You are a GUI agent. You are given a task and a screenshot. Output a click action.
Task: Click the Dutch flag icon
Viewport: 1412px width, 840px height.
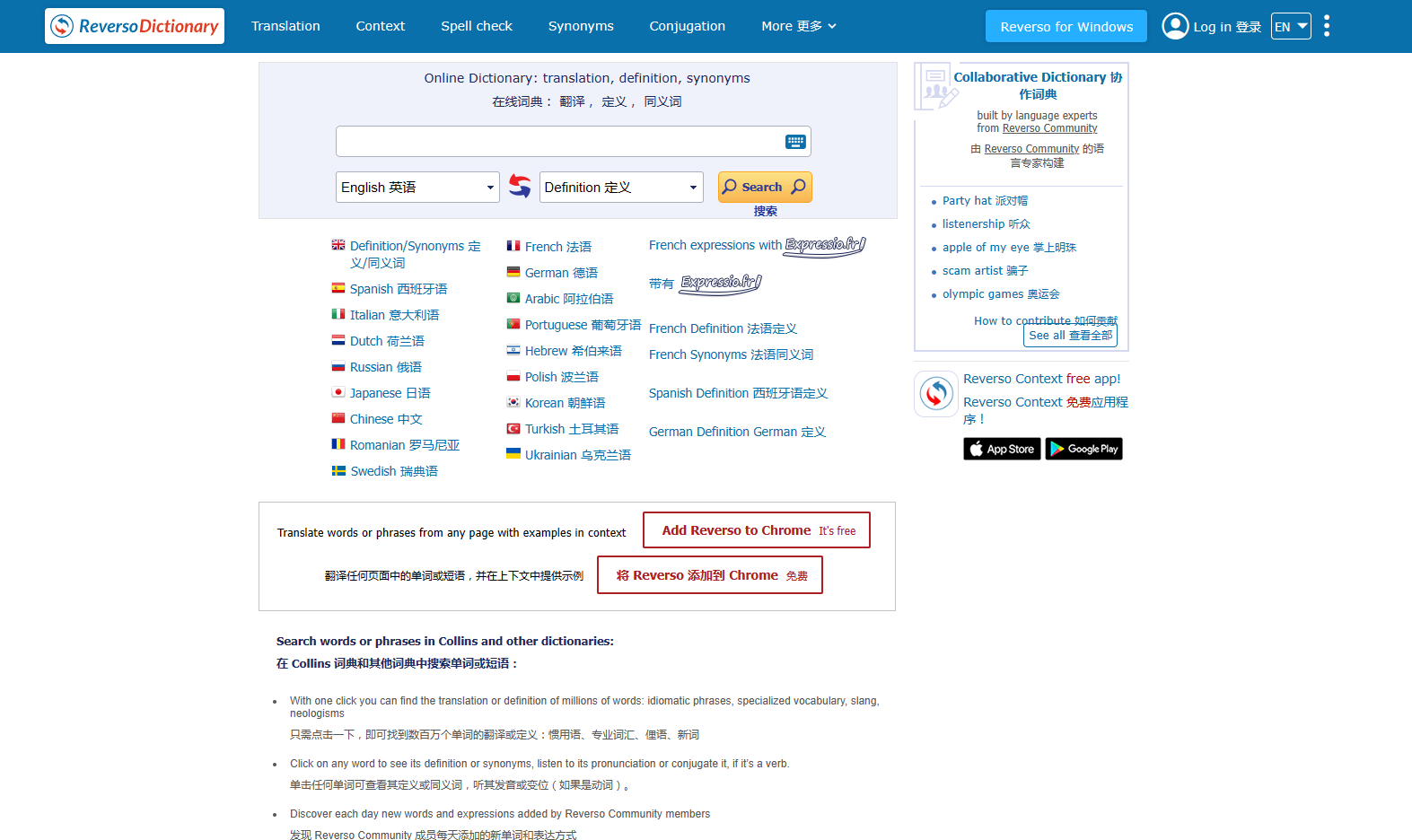coord(338,340)
